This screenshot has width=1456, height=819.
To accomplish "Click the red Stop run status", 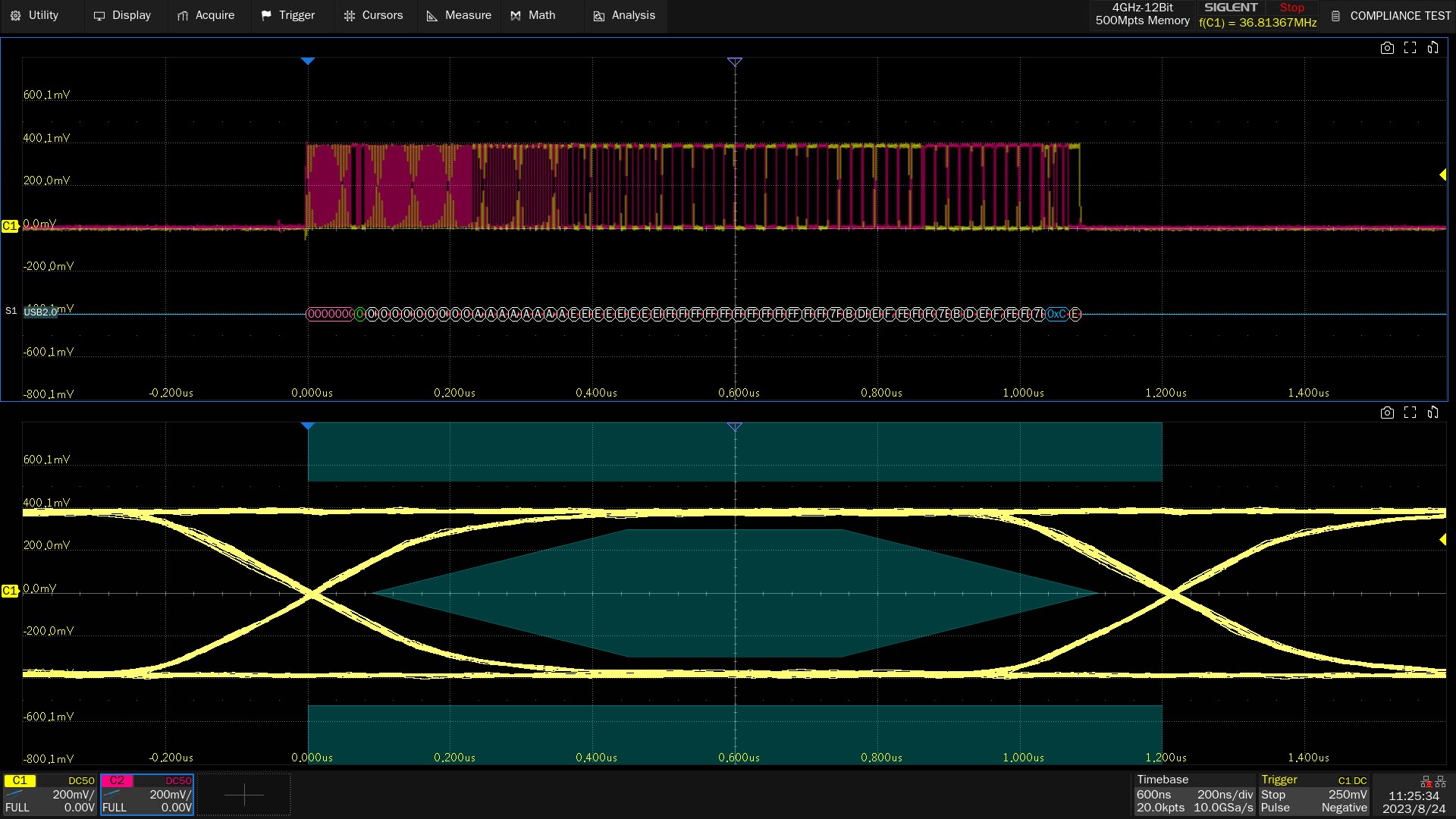I will (1291, 8).
